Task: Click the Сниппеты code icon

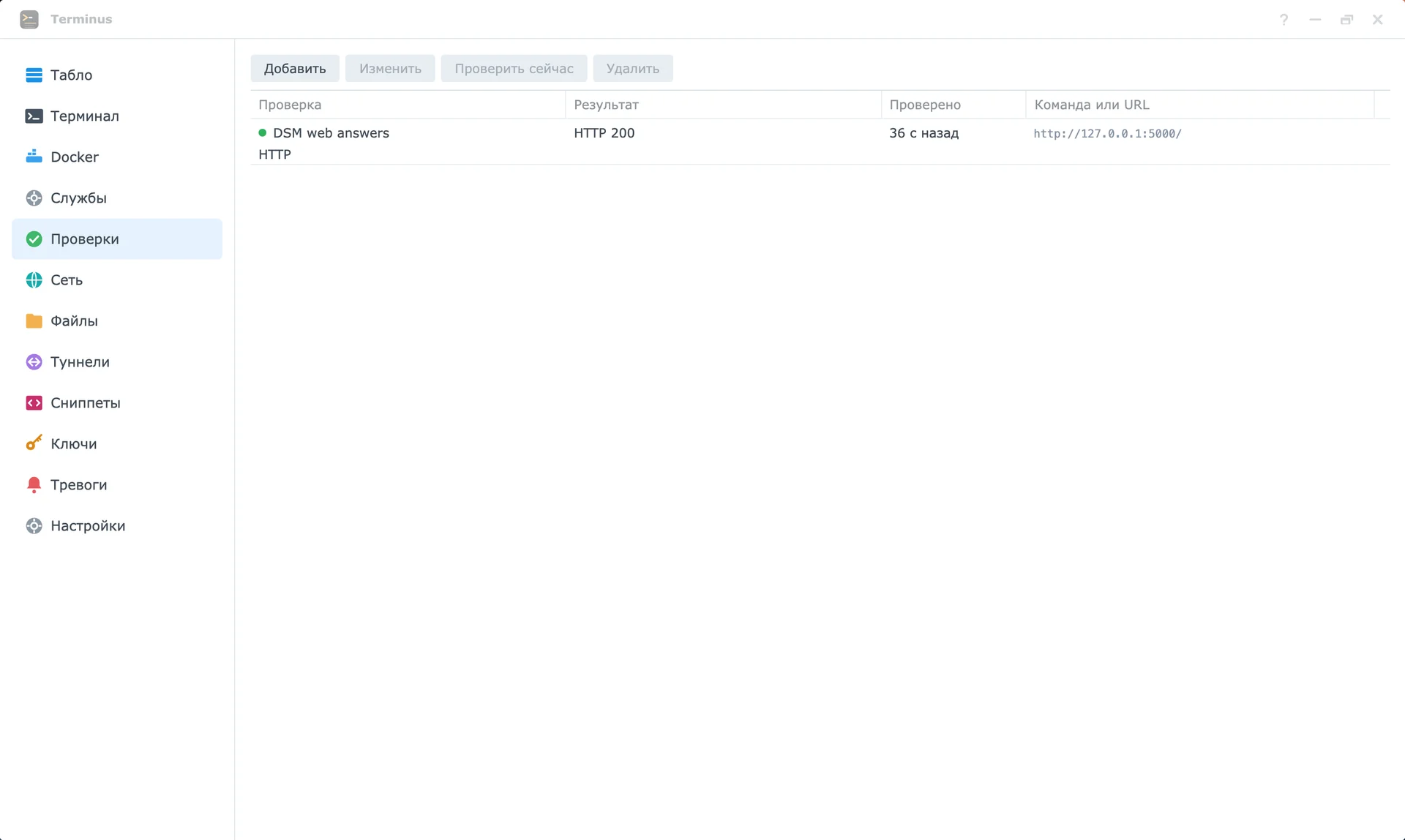Action: (x=34, y=402)
